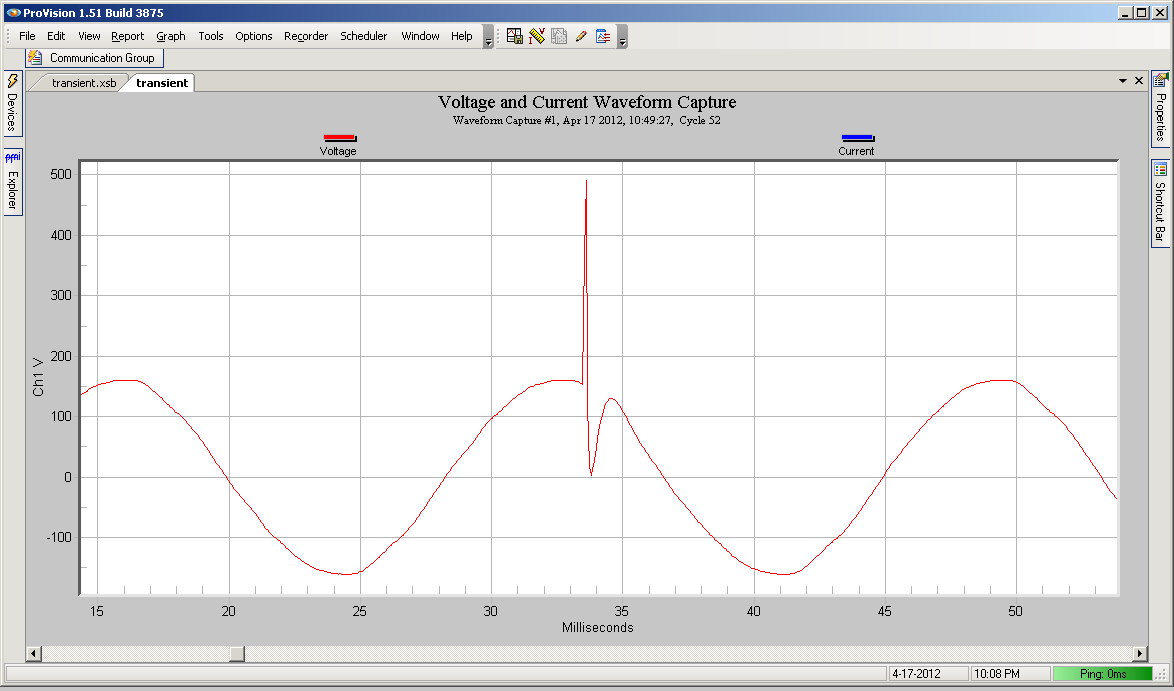1174x691 pixels.
Task: Open the toolbar overflow dropdown arrow
Action: coord(623,41)
